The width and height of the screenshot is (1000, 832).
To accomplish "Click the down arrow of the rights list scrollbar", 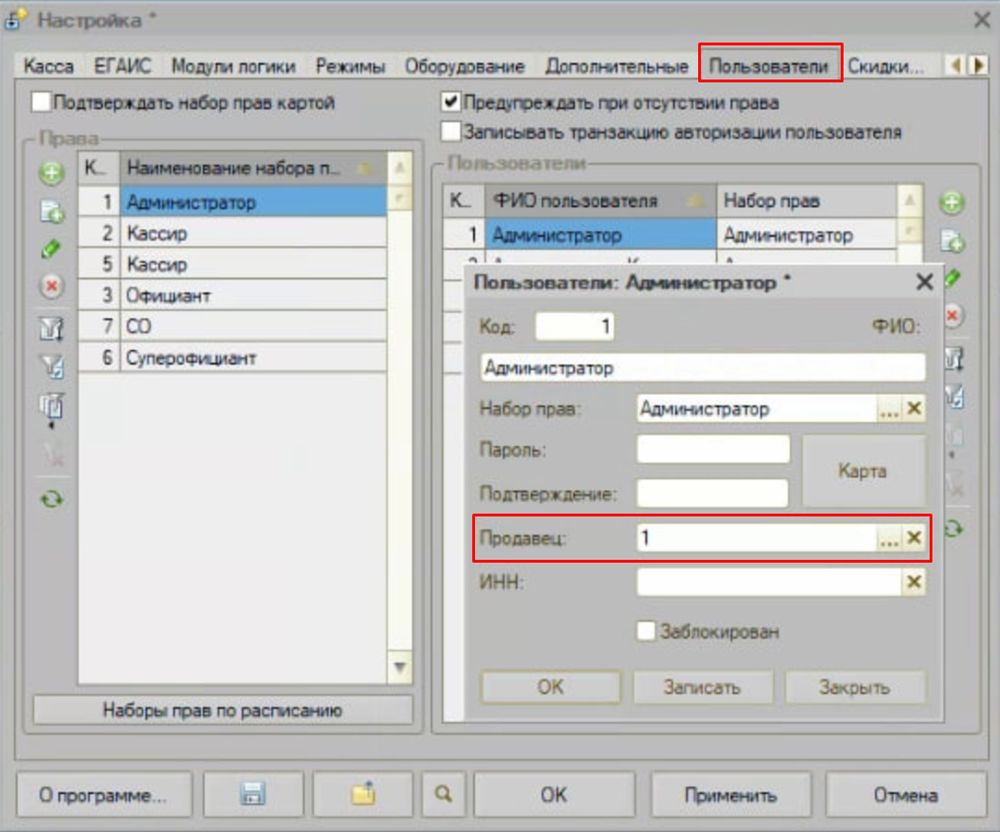I will point(399,667).
